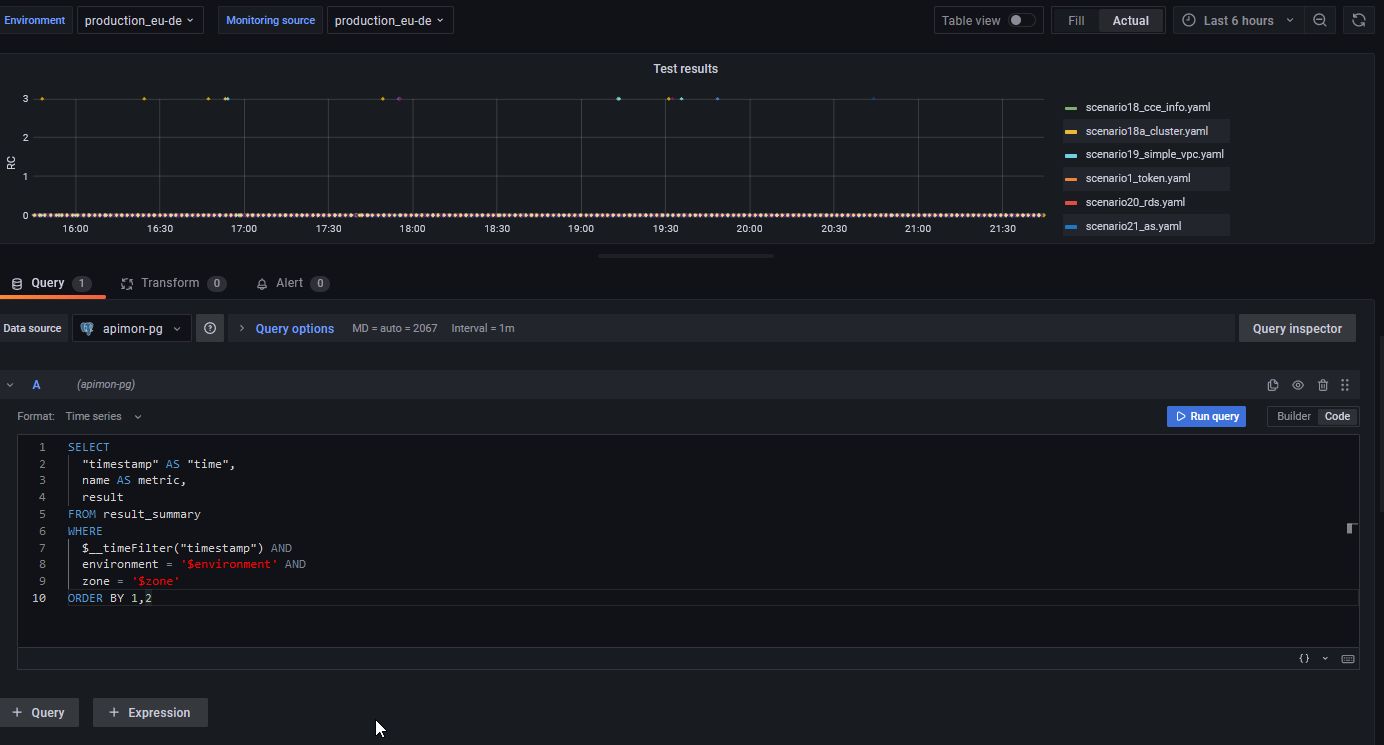
Task: Delete query A with the trash icon
Action: pyautogui.click(x=1323, y=385)
